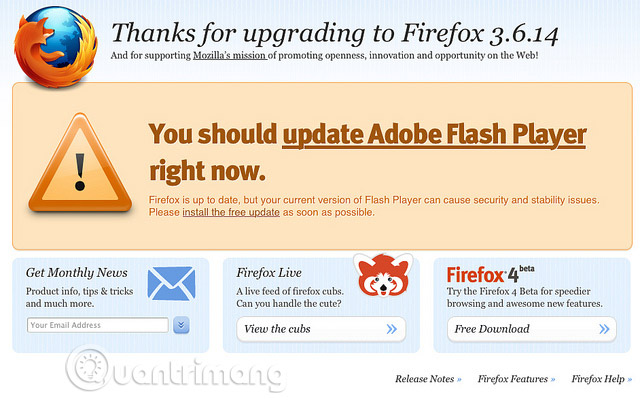Open the Release Notes link
The width and height of the screenshot is (640, 406).
[428, 379]
